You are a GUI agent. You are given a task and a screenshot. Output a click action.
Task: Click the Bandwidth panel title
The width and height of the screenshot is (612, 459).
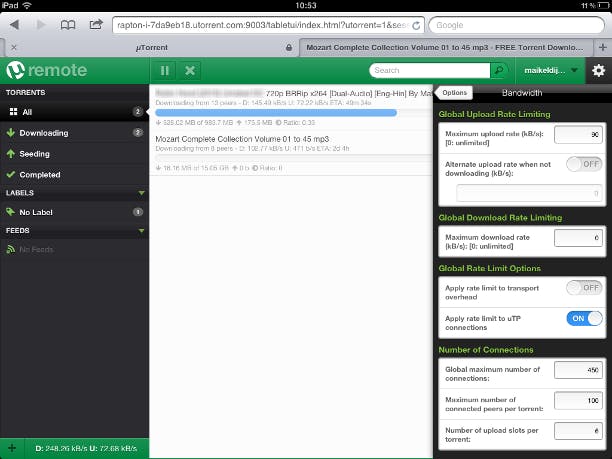(522, 93)
